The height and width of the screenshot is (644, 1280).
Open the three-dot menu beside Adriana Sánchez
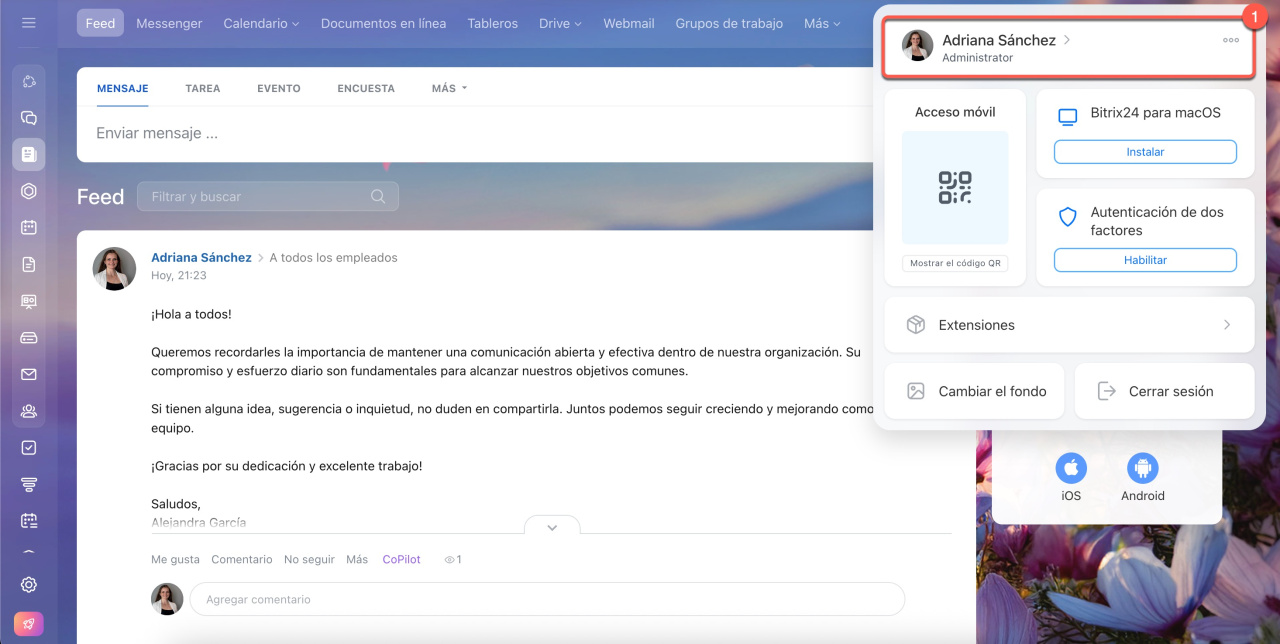pos(1230,41)
